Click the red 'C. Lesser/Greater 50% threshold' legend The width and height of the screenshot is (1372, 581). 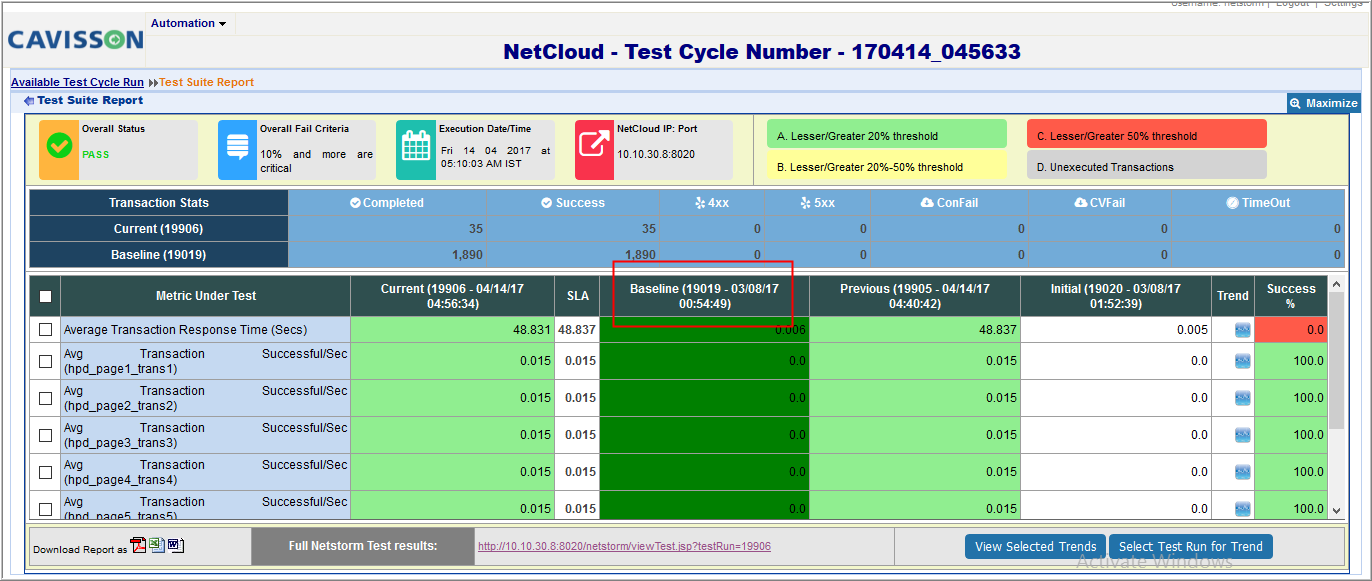coord(1147,135)
